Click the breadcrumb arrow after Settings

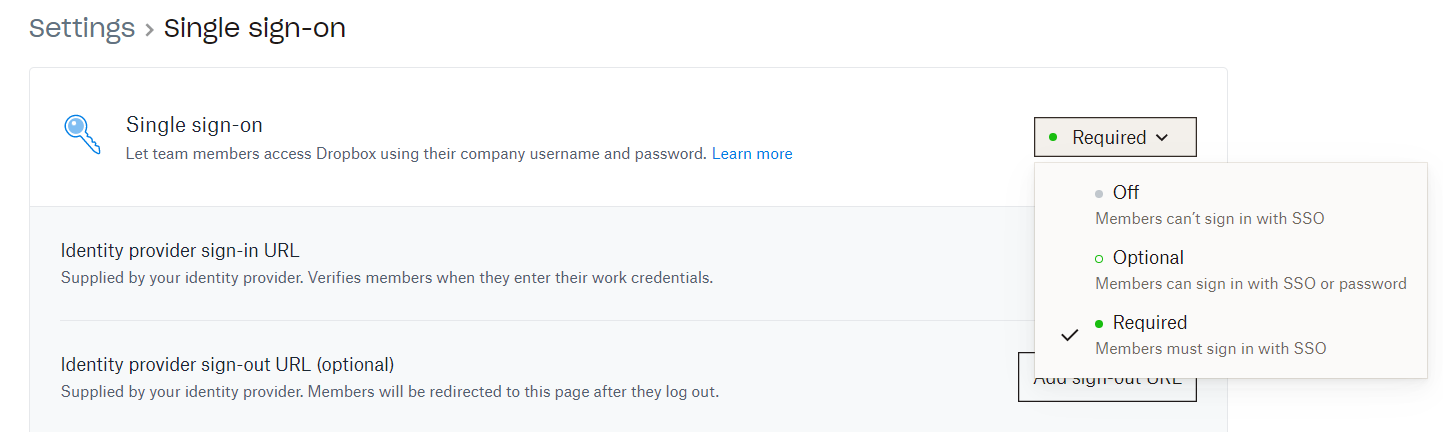[x=149, y=29]
